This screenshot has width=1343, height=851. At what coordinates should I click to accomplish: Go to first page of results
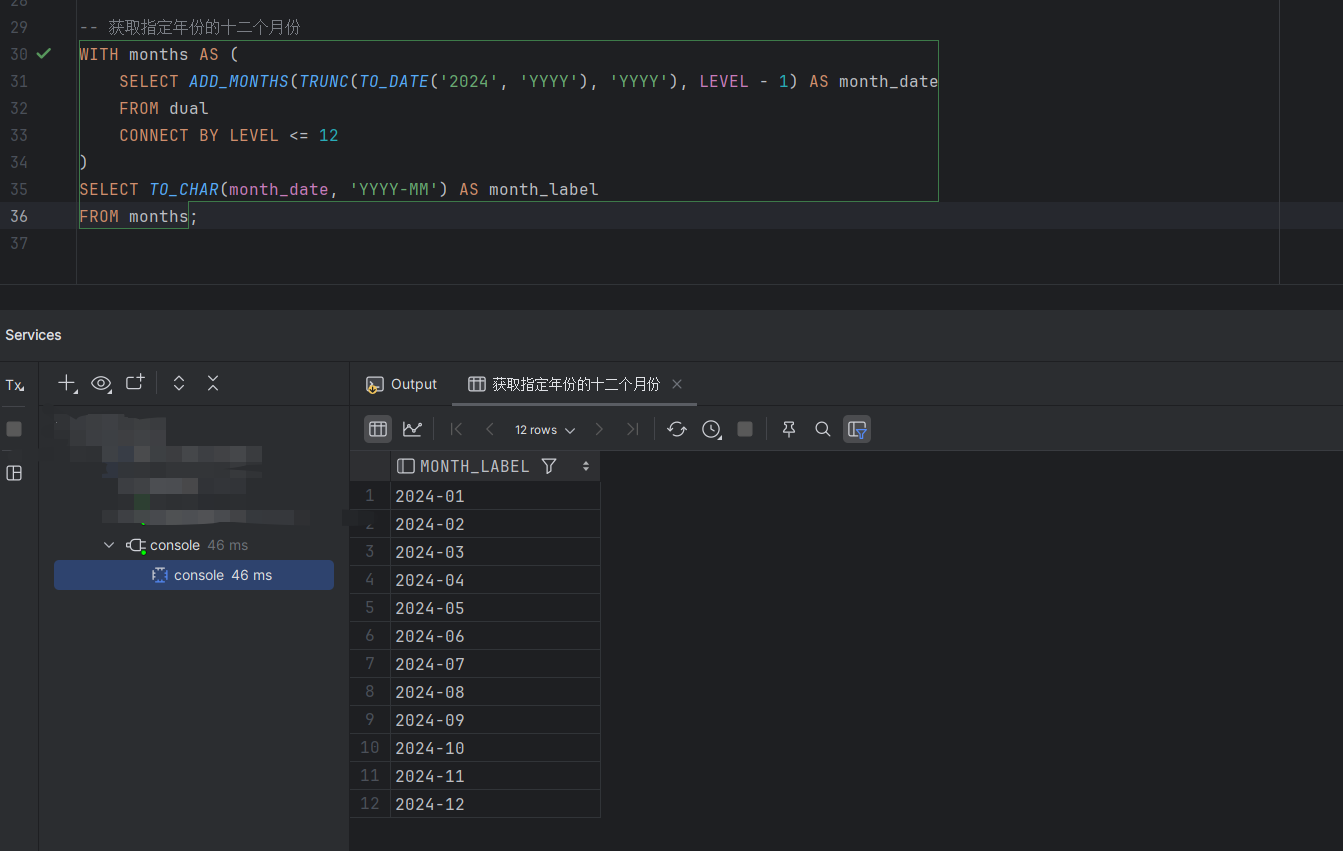tap(456, 429)
